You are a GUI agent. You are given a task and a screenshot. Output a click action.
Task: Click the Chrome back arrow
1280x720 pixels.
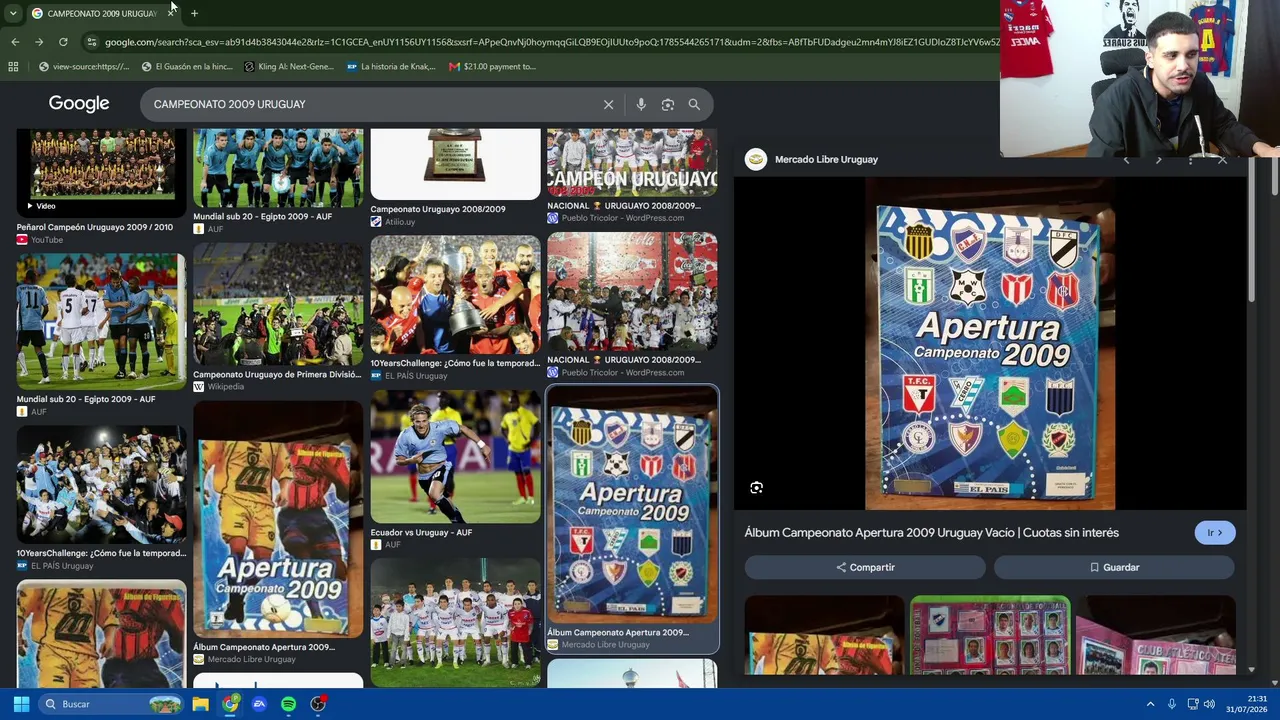pos(15,42)
